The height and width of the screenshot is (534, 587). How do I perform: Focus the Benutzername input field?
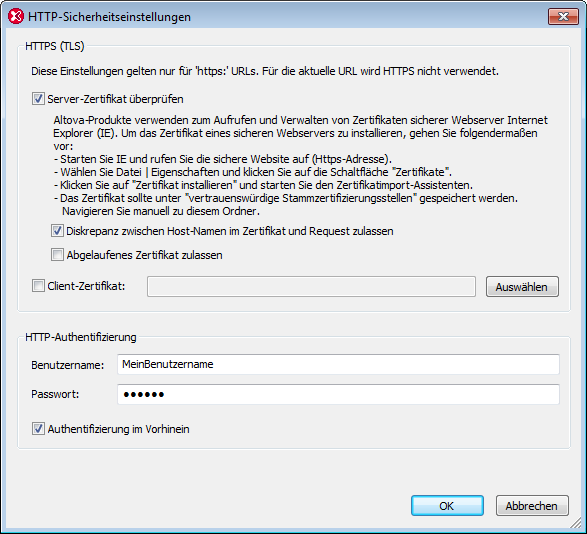(338, 364)
